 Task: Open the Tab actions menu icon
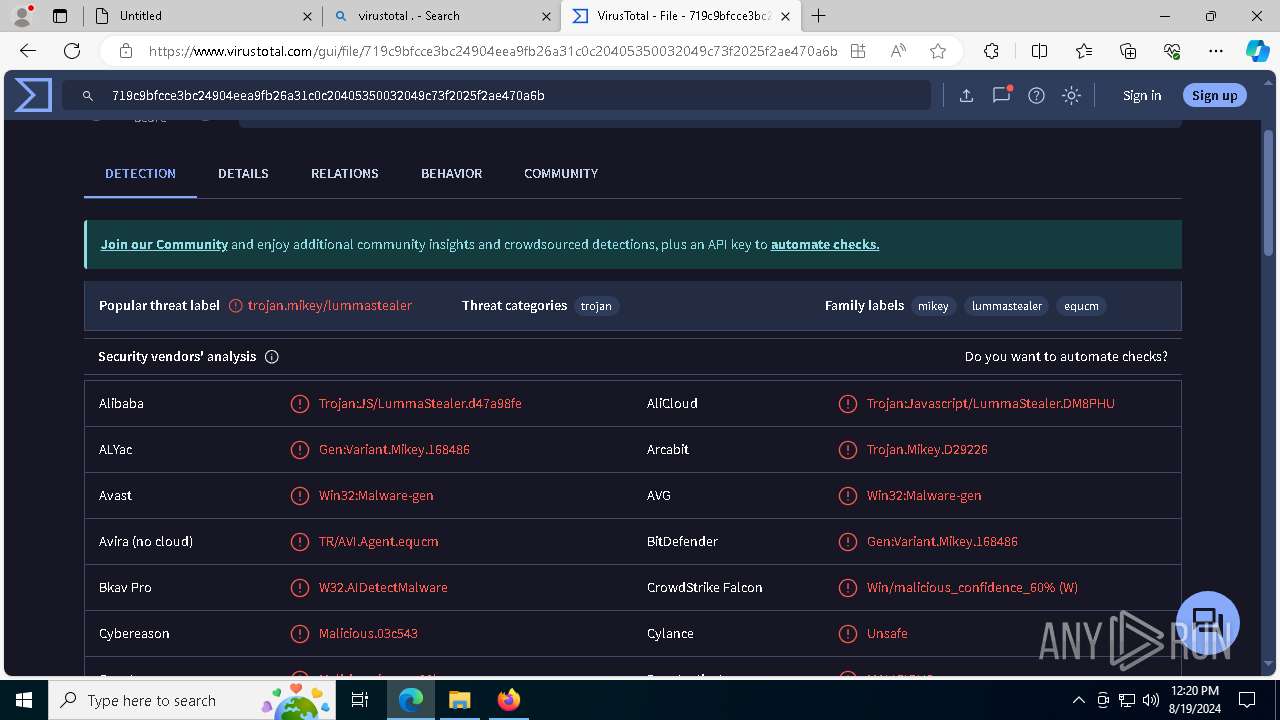[x=60, y=16]
